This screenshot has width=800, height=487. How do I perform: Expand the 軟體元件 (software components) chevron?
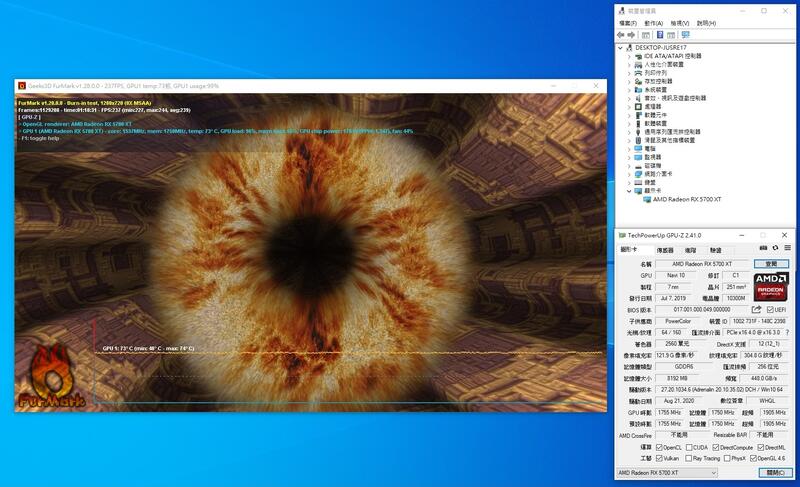pyautogui.click(x=629, y=115)
